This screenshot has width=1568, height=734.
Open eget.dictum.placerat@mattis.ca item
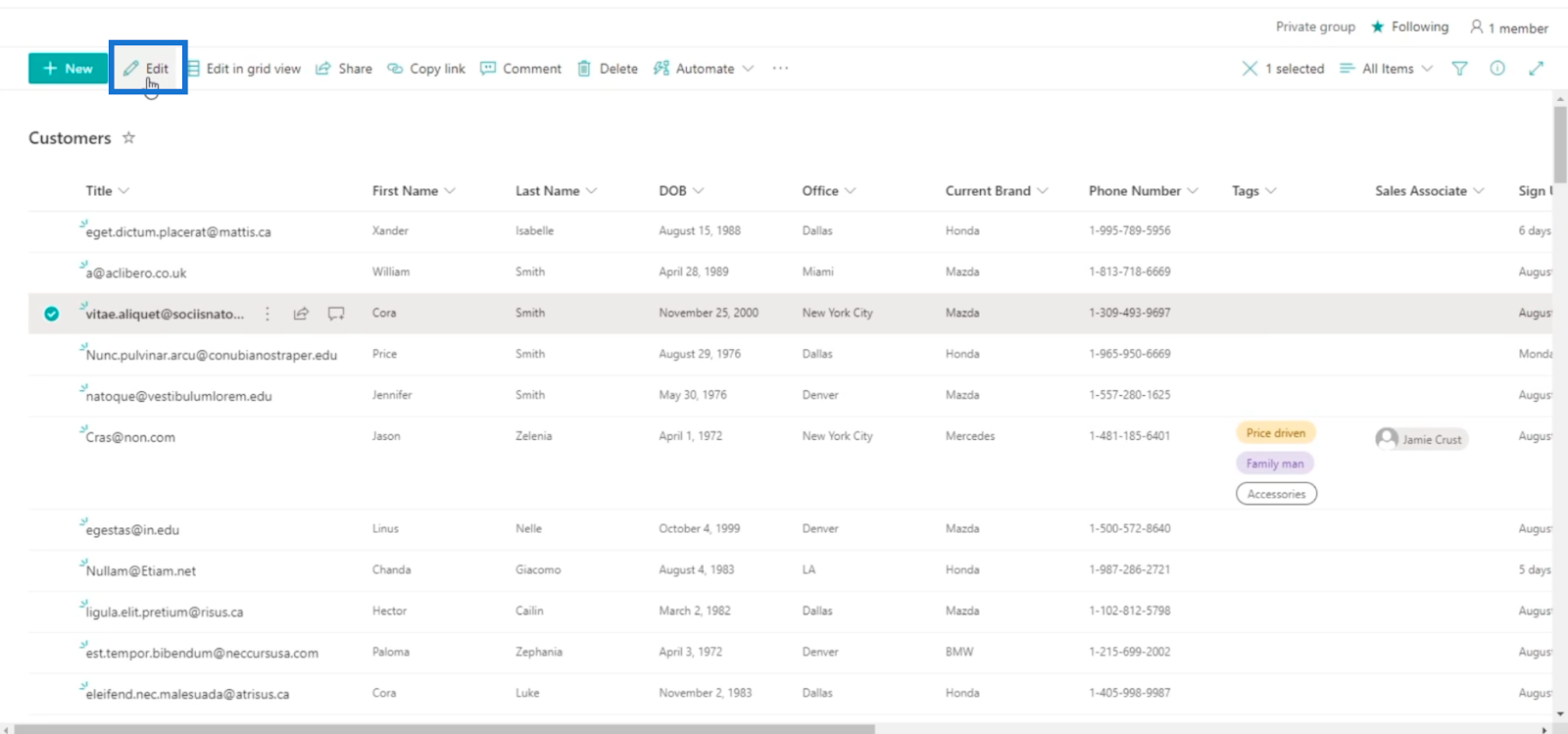tap(178, 232)
